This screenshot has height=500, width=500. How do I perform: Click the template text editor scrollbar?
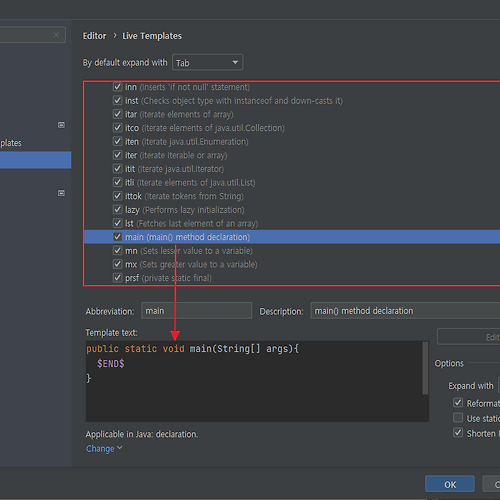coord(425,368)
